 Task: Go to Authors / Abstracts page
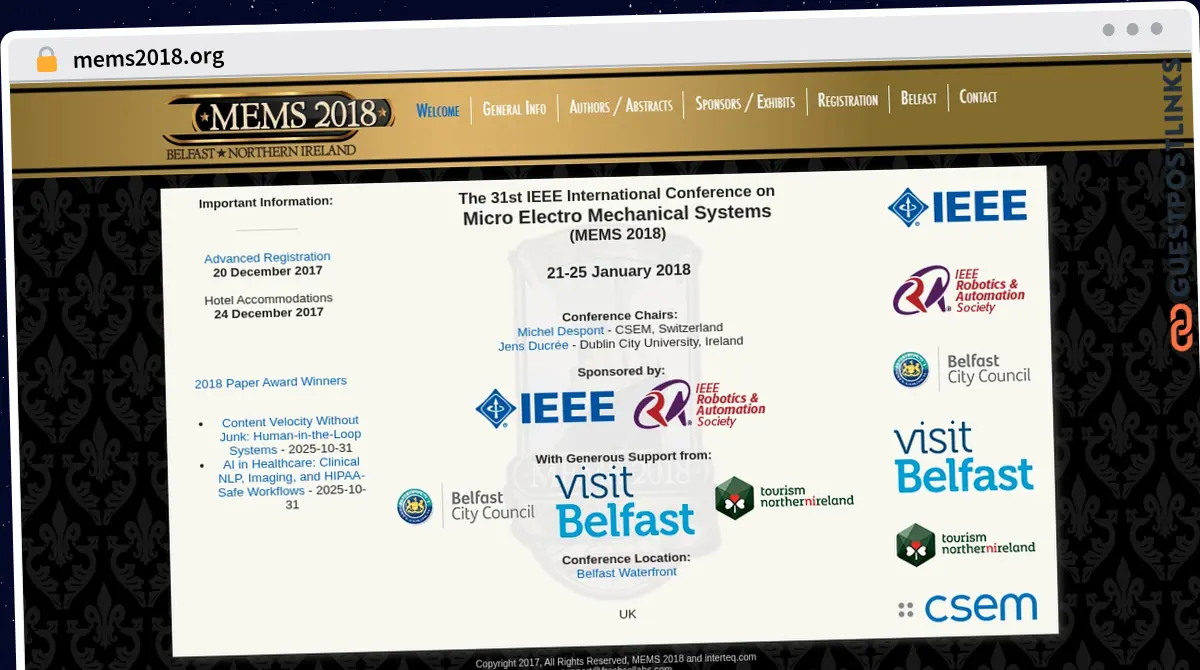(x=620, y=106)
